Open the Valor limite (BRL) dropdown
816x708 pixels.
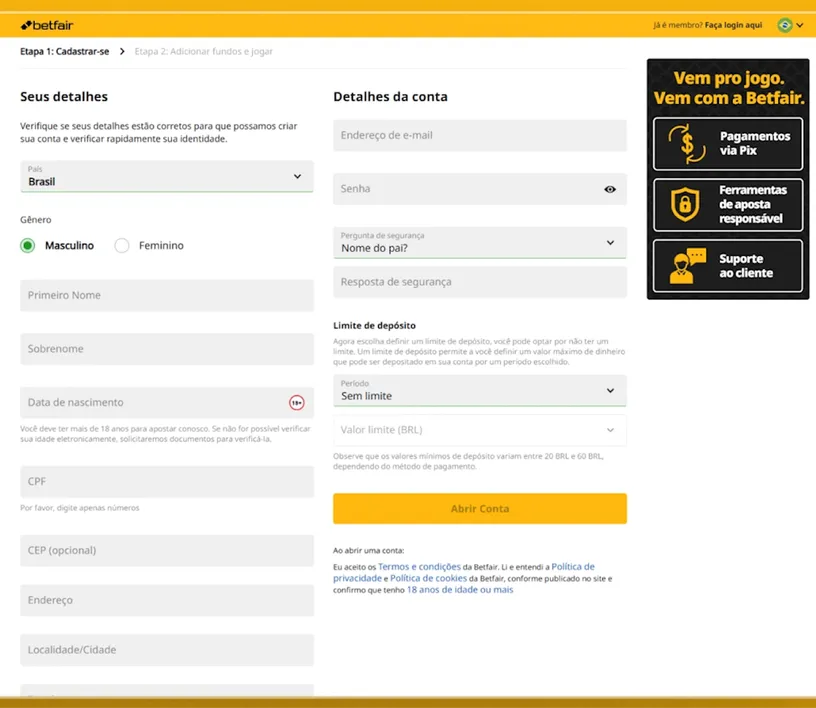tap(480, 430)
